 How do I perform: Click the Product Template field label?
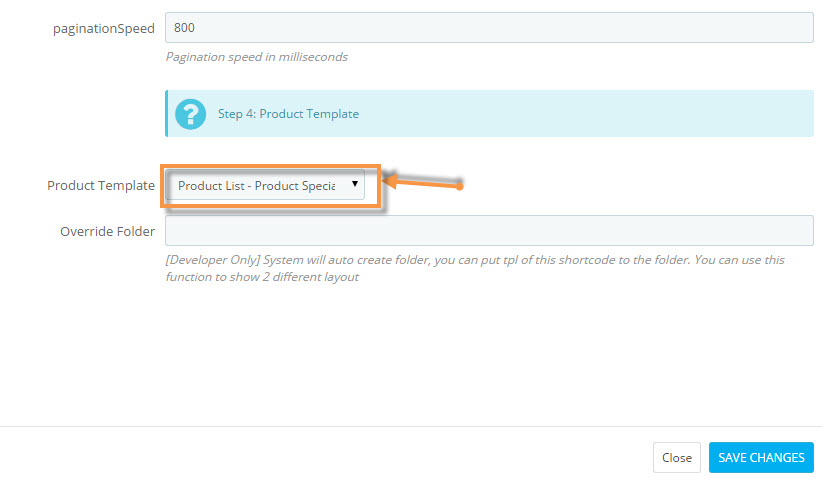click(101, 185)
